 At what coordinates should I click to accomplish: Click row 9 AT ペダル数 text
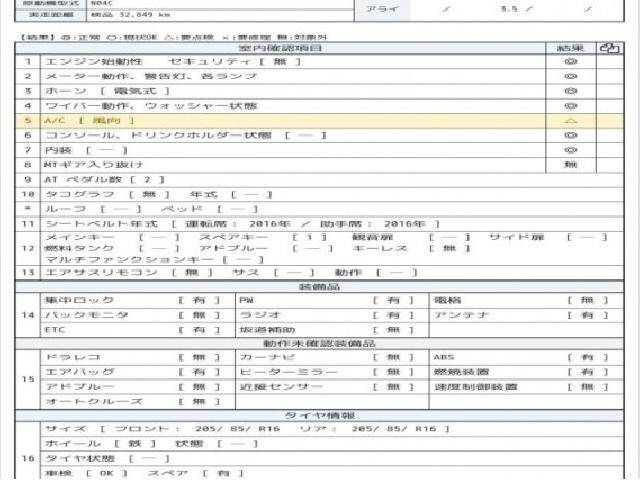[x=83, y=180]
